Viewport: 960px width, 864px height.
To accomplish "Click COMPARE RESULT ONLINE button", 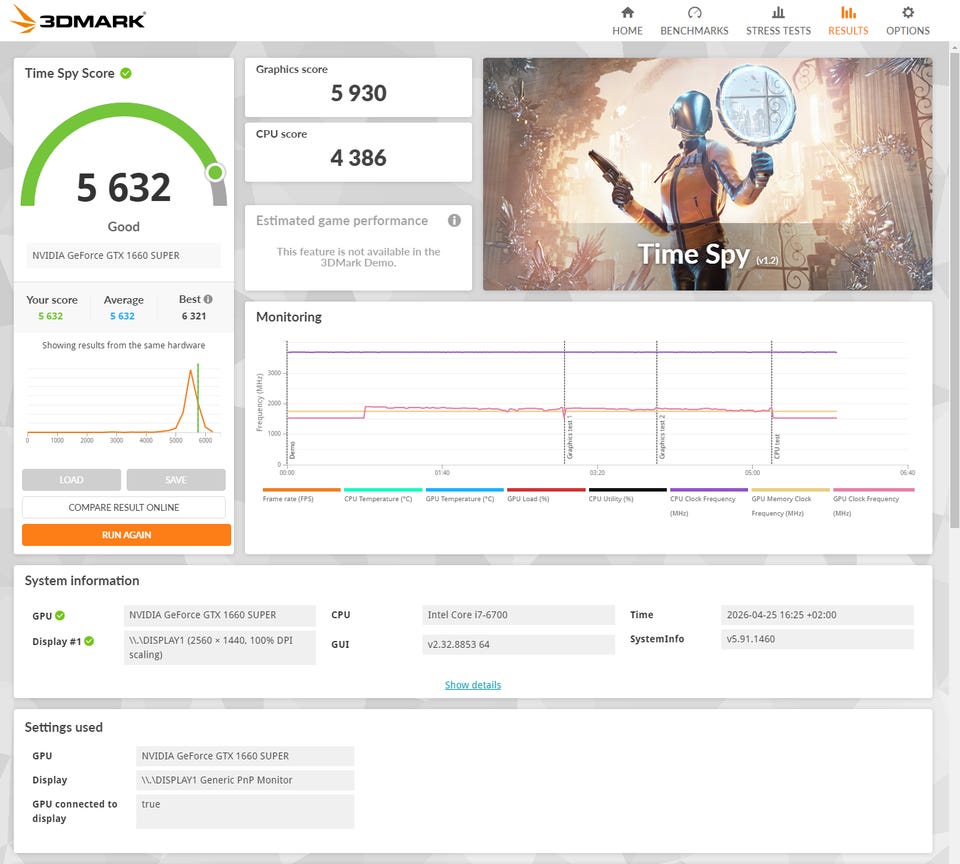I will pos(124,508).
